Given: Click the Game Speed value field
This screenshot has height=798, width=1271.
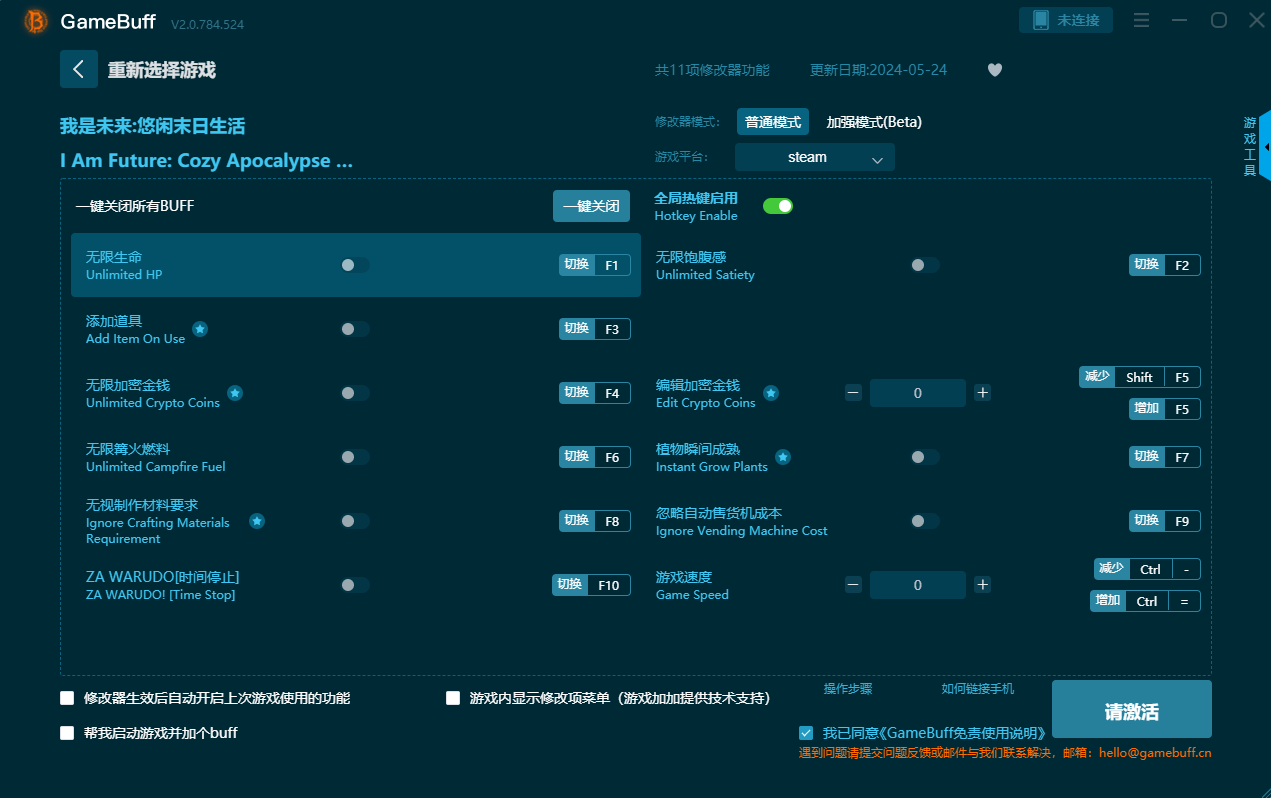Looking at the screenshot, I should [x=918, y=585].
